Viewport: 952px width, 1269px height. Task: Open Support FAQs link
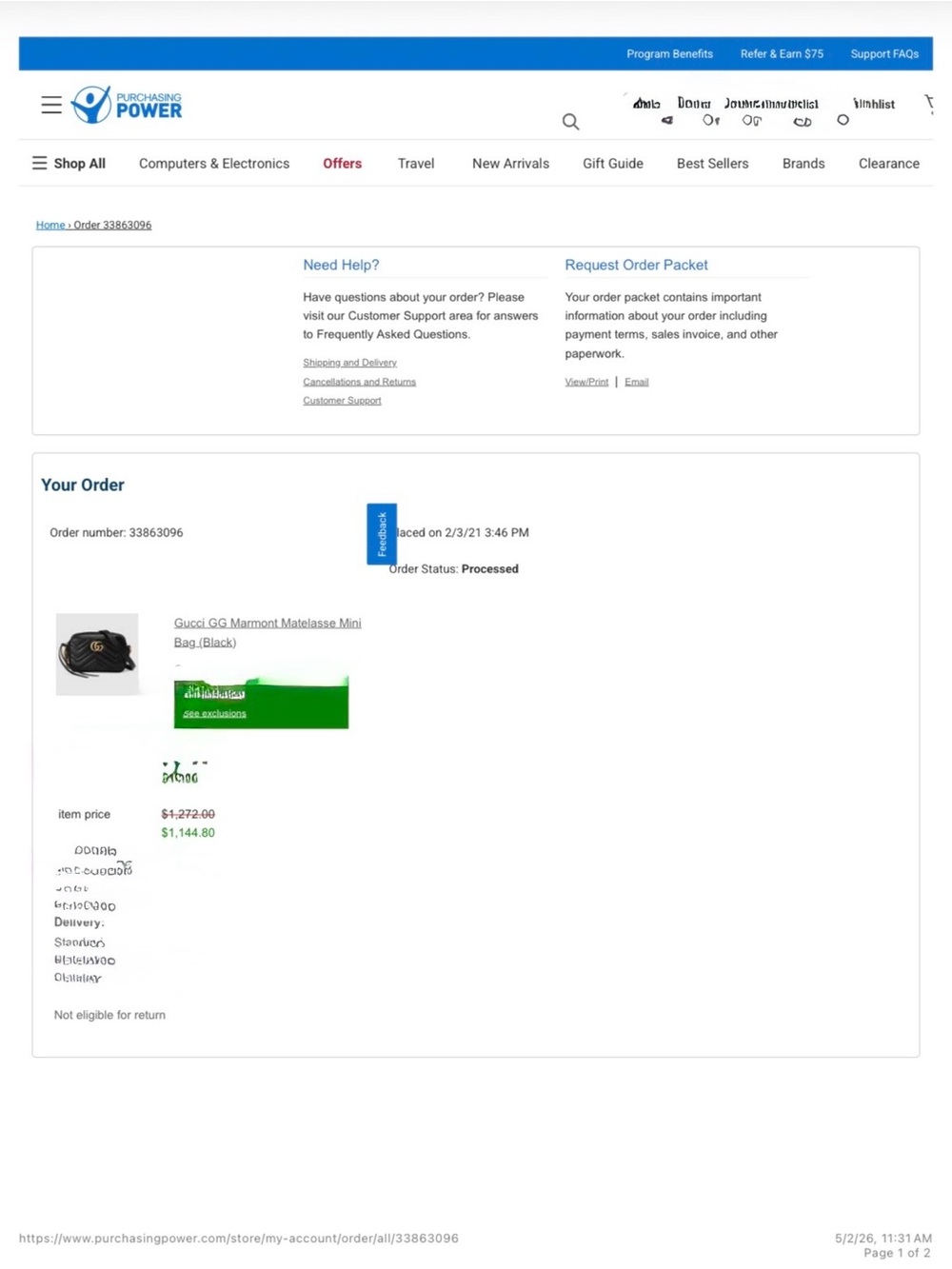pyautogui.click(x=884, y=53)
